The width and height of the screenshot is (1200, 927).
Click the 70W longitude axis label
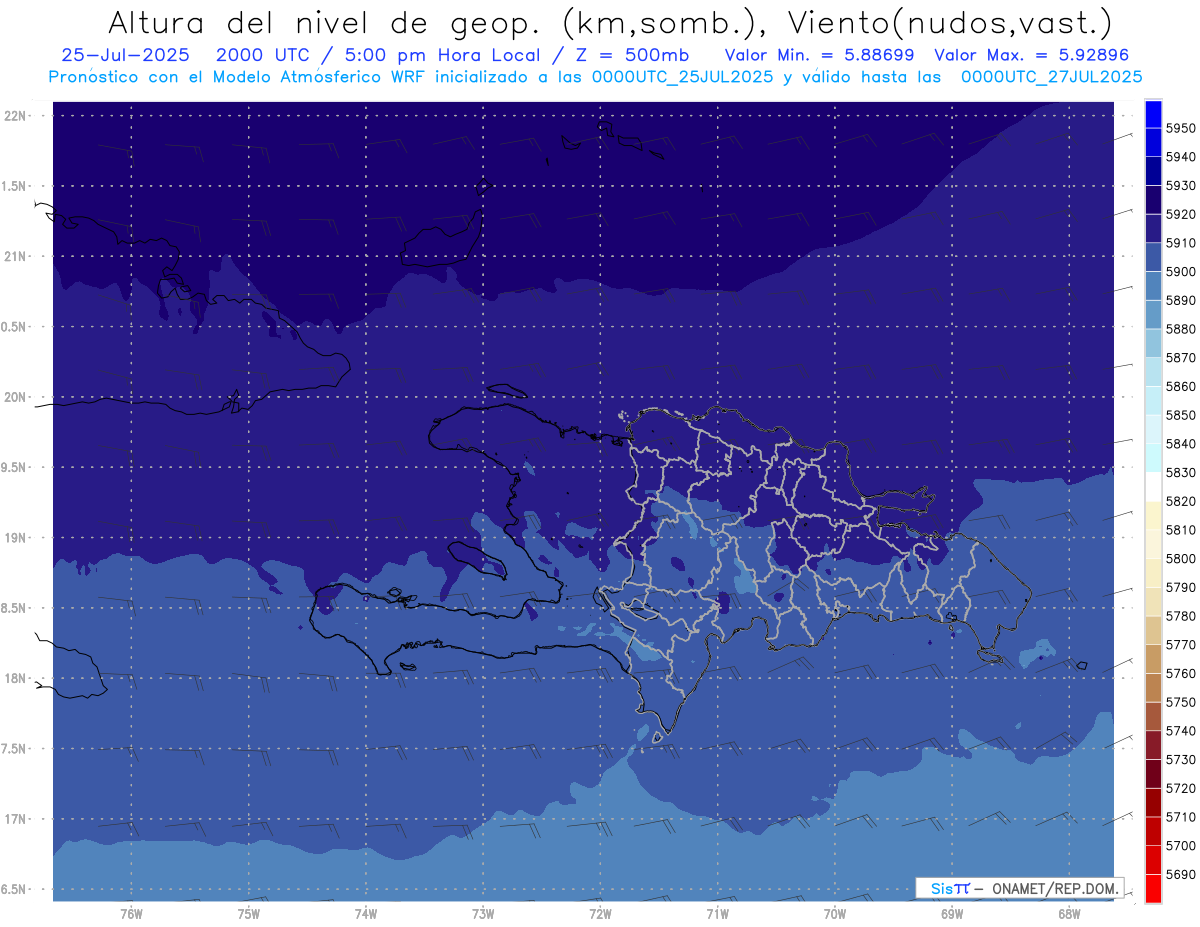click(x=835, y=913)
